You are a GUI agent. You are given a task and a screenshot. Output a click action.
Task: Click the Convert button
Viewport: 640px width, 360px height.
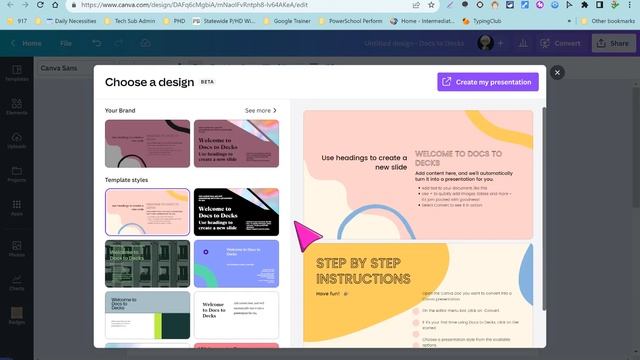pos(560,43)
